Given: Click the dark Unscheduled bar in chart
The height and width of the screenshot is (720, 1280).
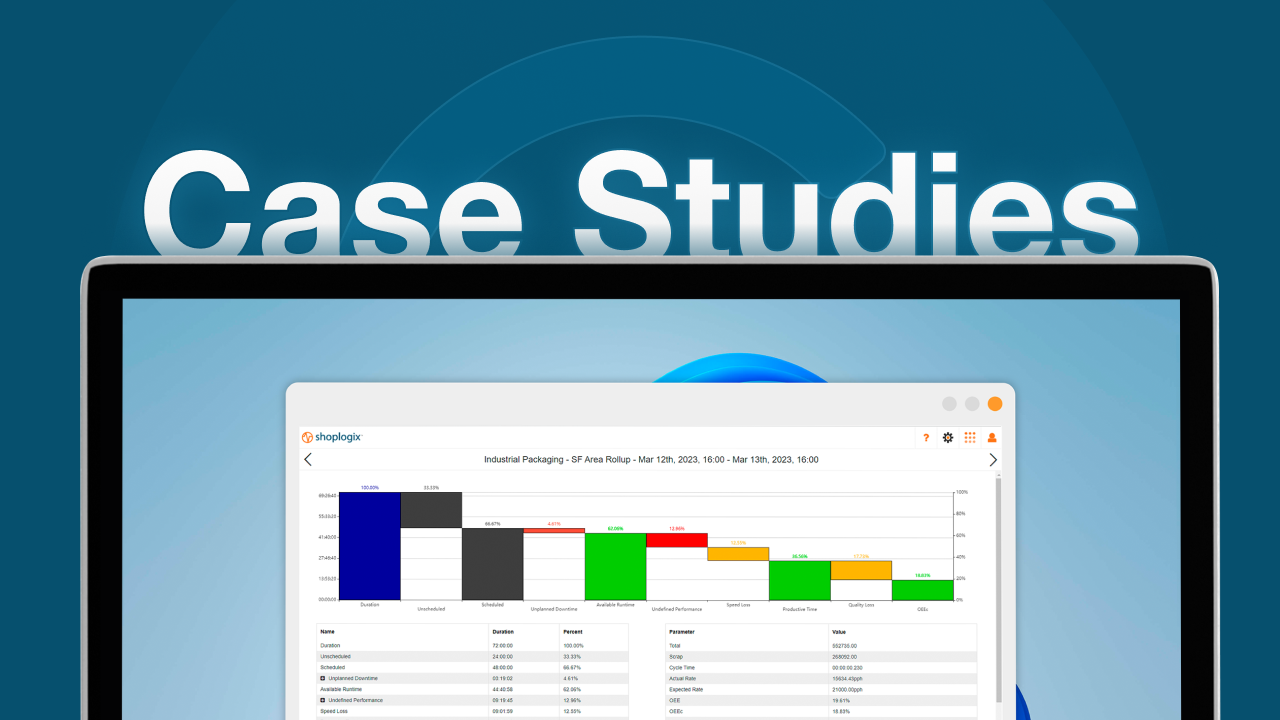Looking at the screenshot, I should (431, 510).
